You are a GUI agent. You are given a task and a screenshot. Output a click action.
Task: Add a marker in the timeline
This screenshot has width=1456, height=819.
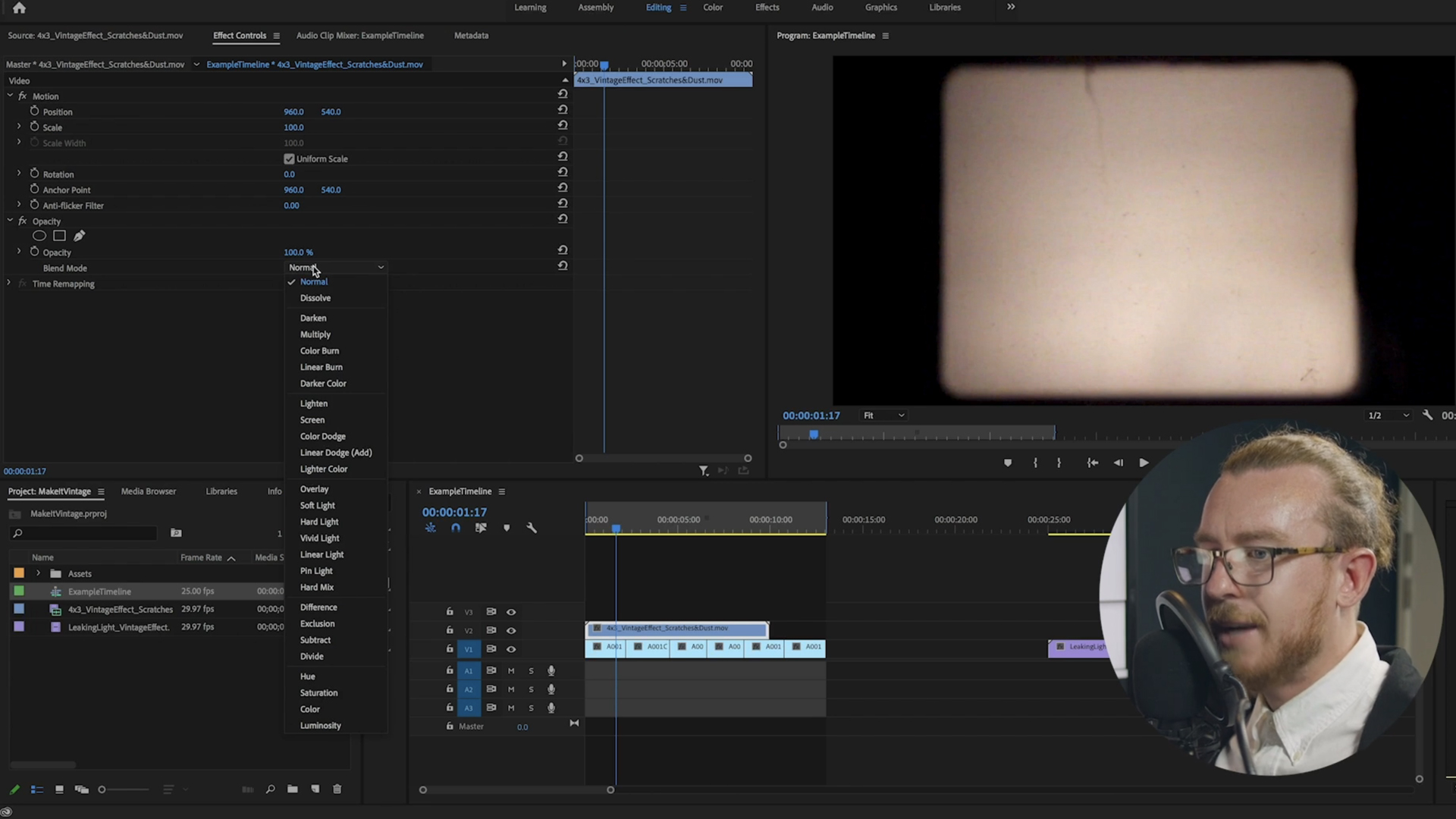pyautogui.click(x=507, y=528)
